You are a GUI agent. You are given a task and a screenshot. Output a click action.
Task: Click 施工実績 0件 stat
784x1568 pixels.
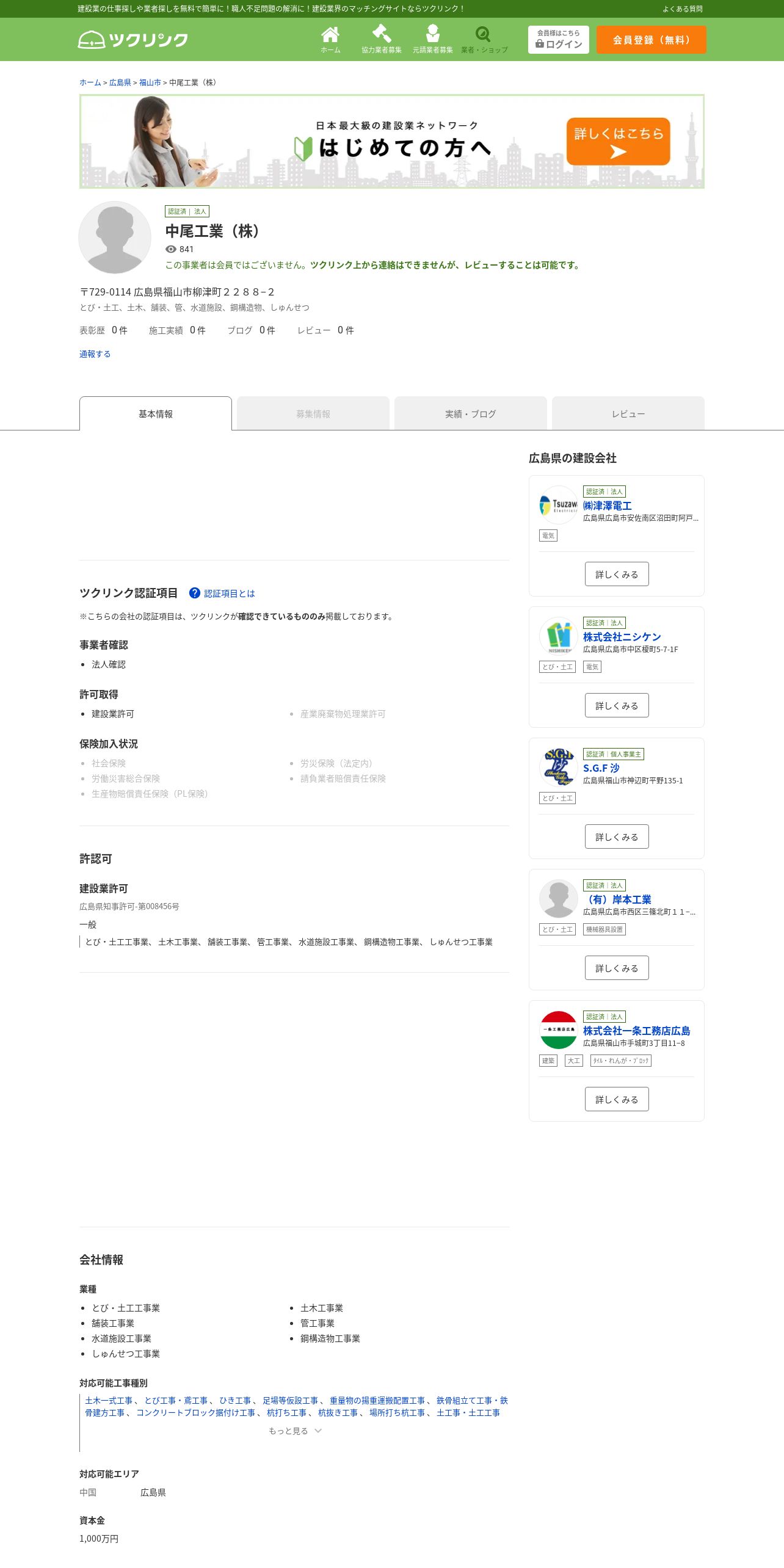(177, 330)
